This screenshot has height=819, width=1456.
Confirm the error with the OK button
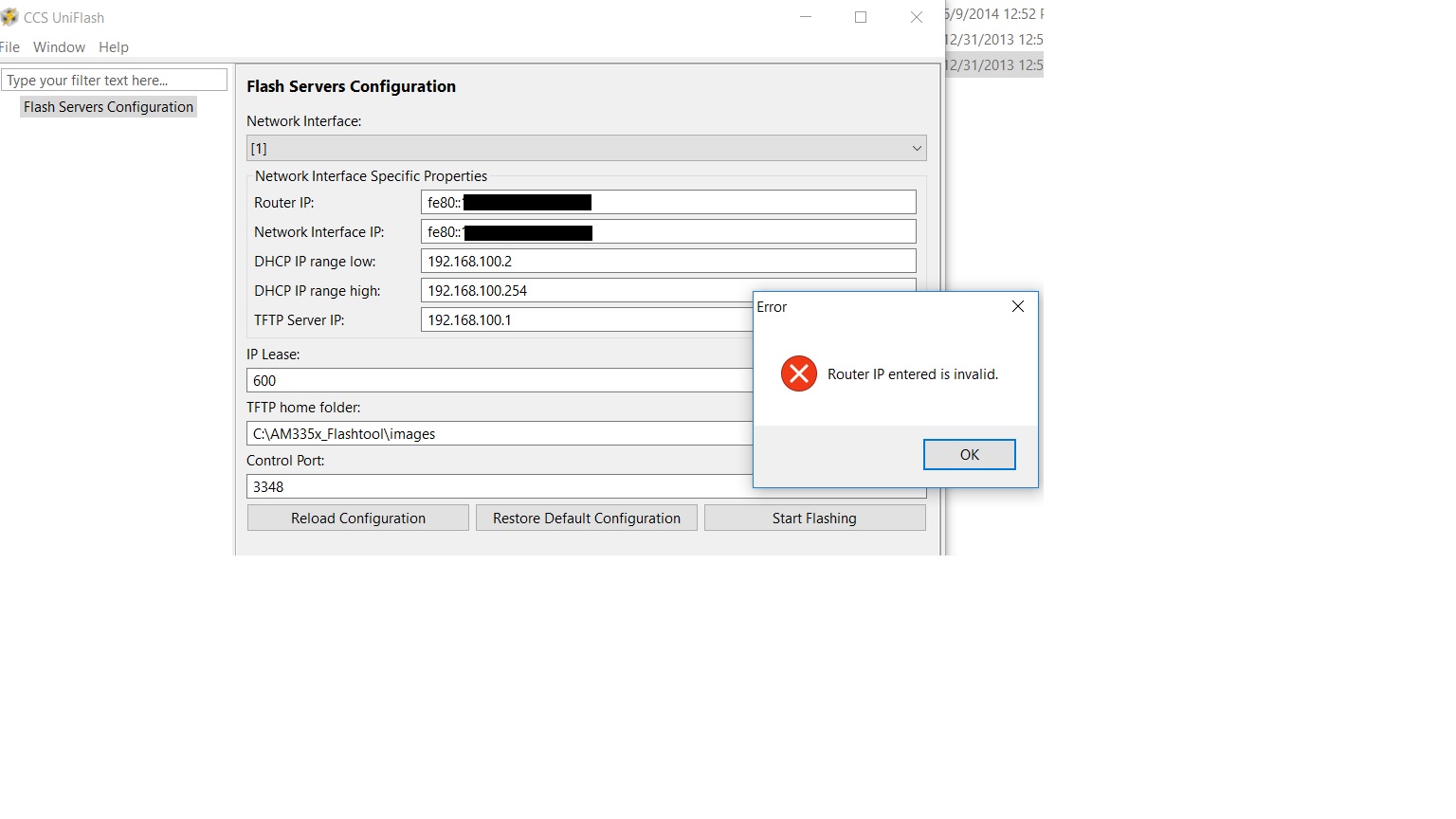point(970,454)
